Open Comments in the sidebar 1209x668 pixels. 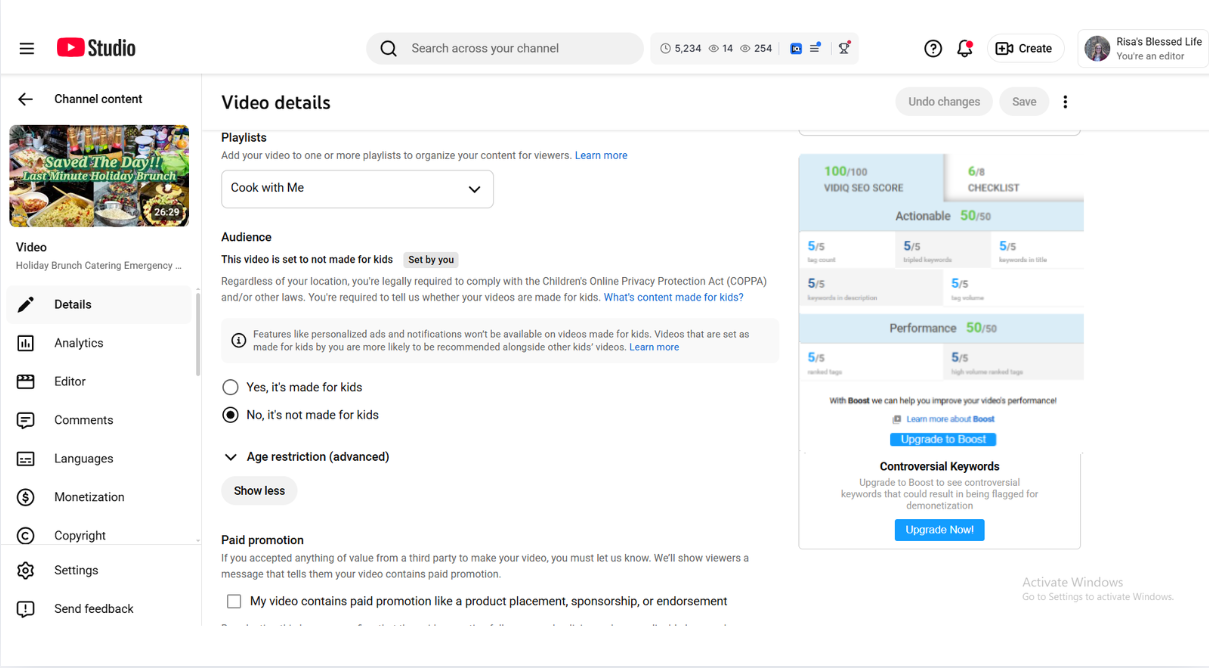99,420
